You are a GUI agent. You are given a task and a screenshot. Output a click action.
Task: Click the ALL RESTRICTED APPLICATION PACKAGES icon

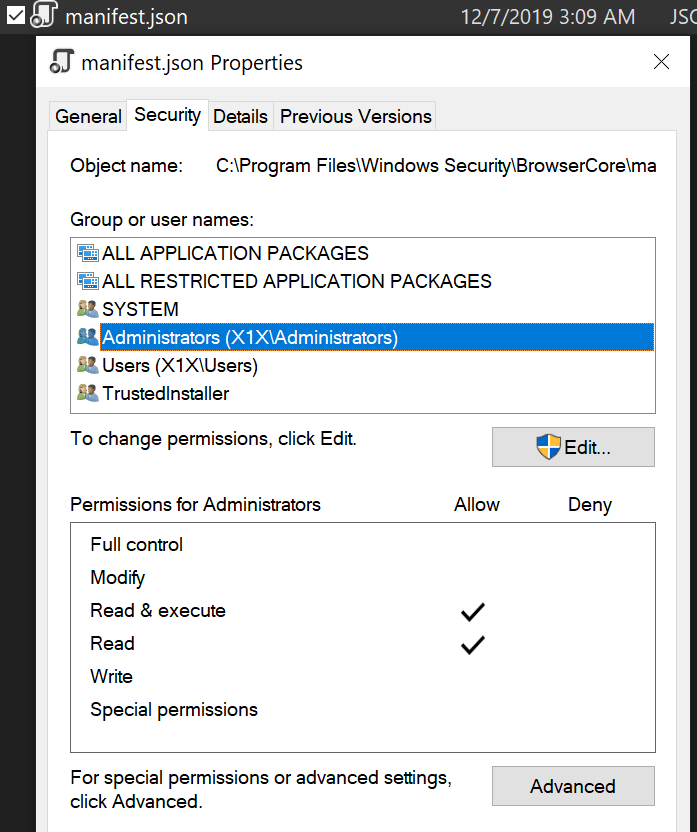pyautogui.click(x=88, y=281)
